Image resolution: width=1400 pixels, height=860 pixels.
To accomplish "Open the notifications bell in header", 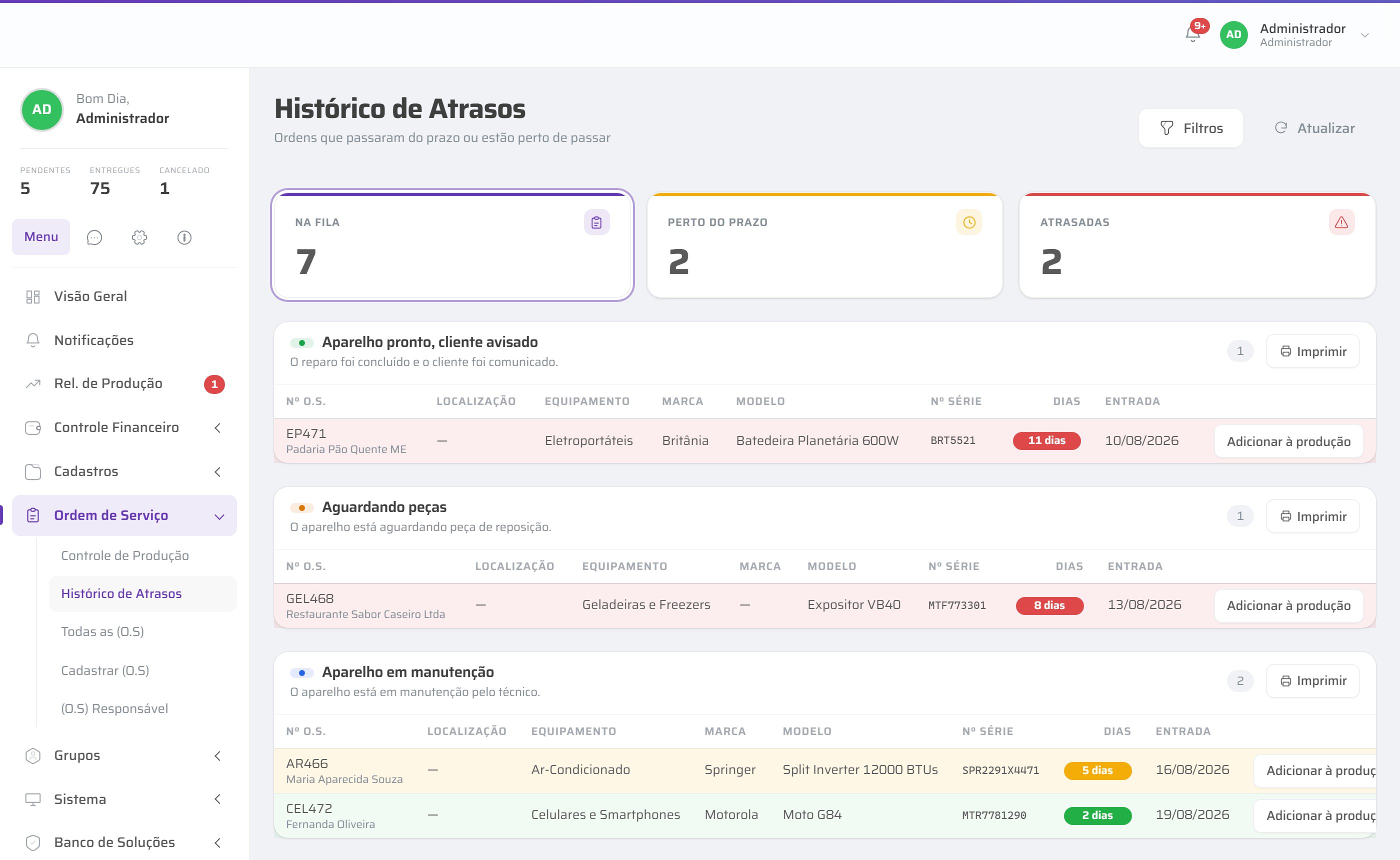I will click(x=1193, y=34).
